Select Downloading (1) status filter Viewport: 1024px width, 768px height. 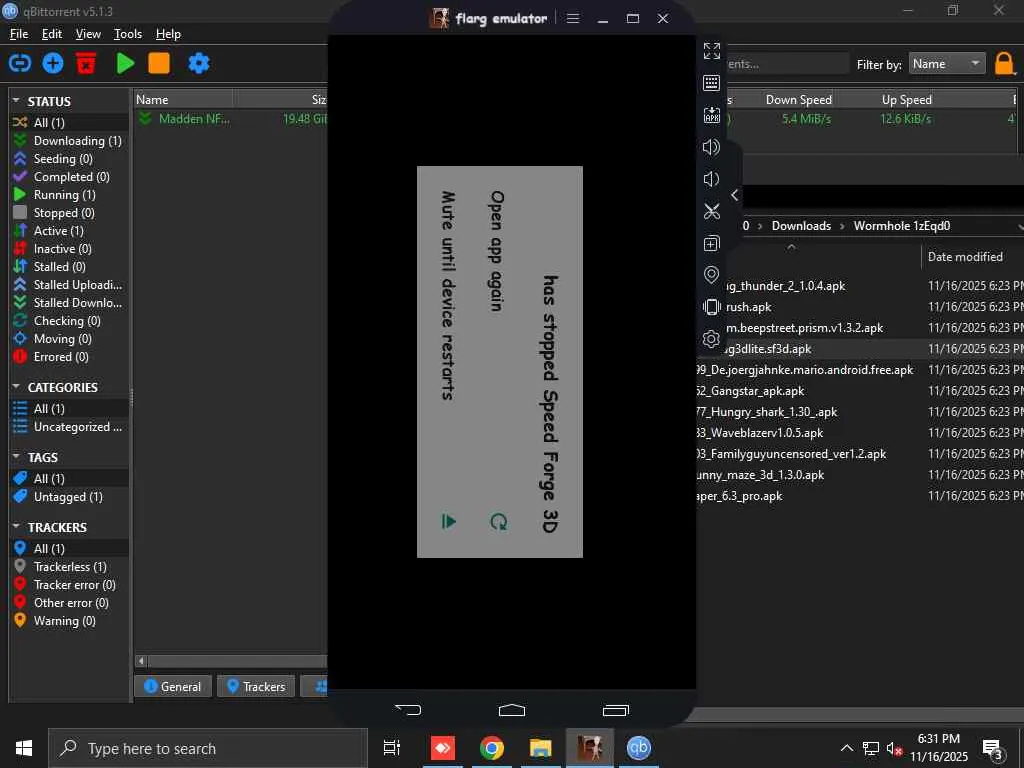click(x=69, y=140)
